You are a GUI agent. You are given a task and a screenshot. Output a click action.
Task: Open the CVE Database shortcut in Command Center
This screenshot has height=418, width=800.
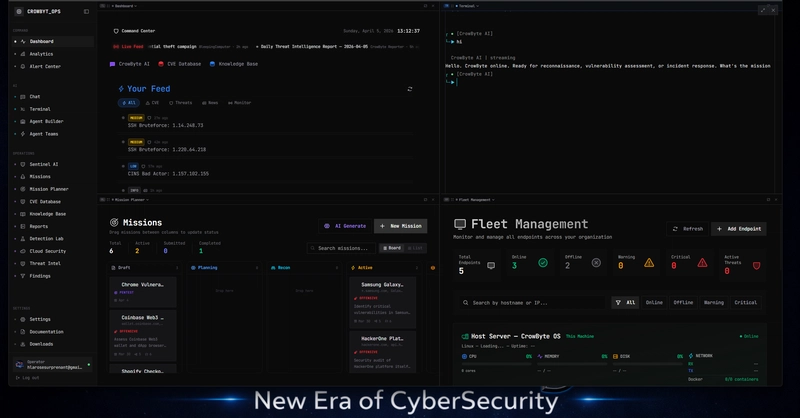[179, 64]
